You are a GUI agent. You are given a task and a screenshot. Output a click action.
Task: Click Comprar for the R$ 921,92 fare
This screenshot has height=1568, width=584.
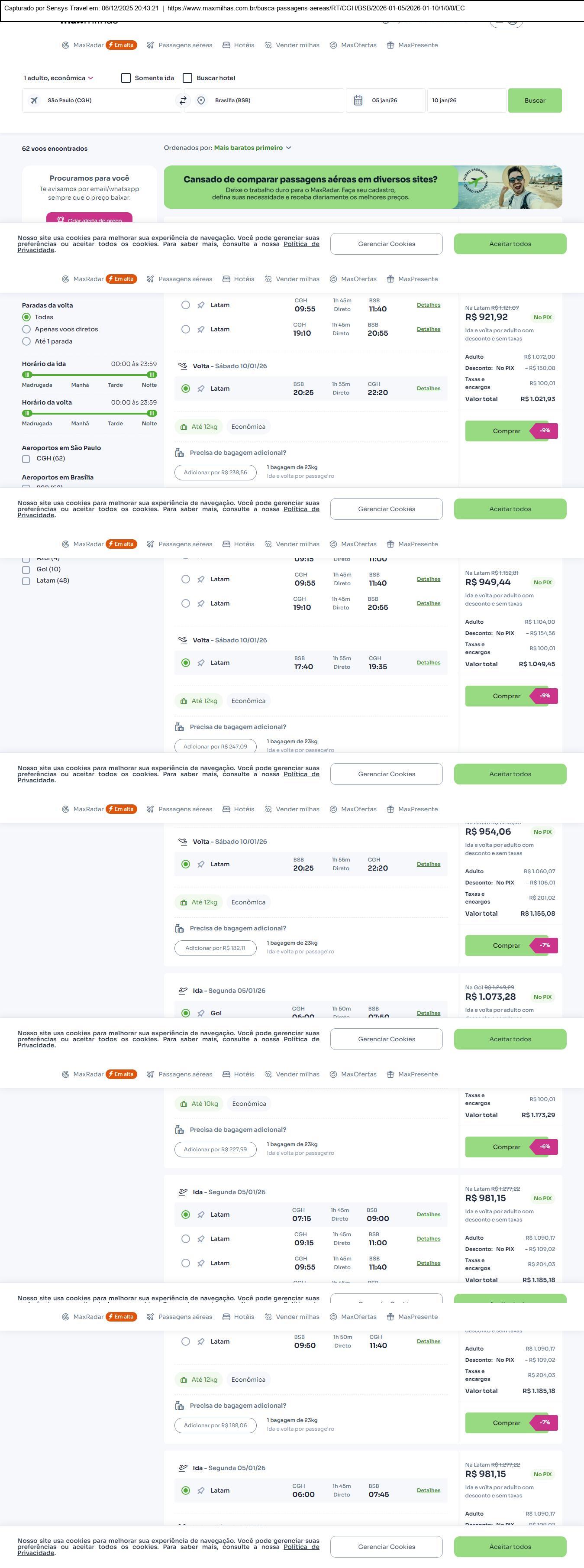tap(506, 431)
